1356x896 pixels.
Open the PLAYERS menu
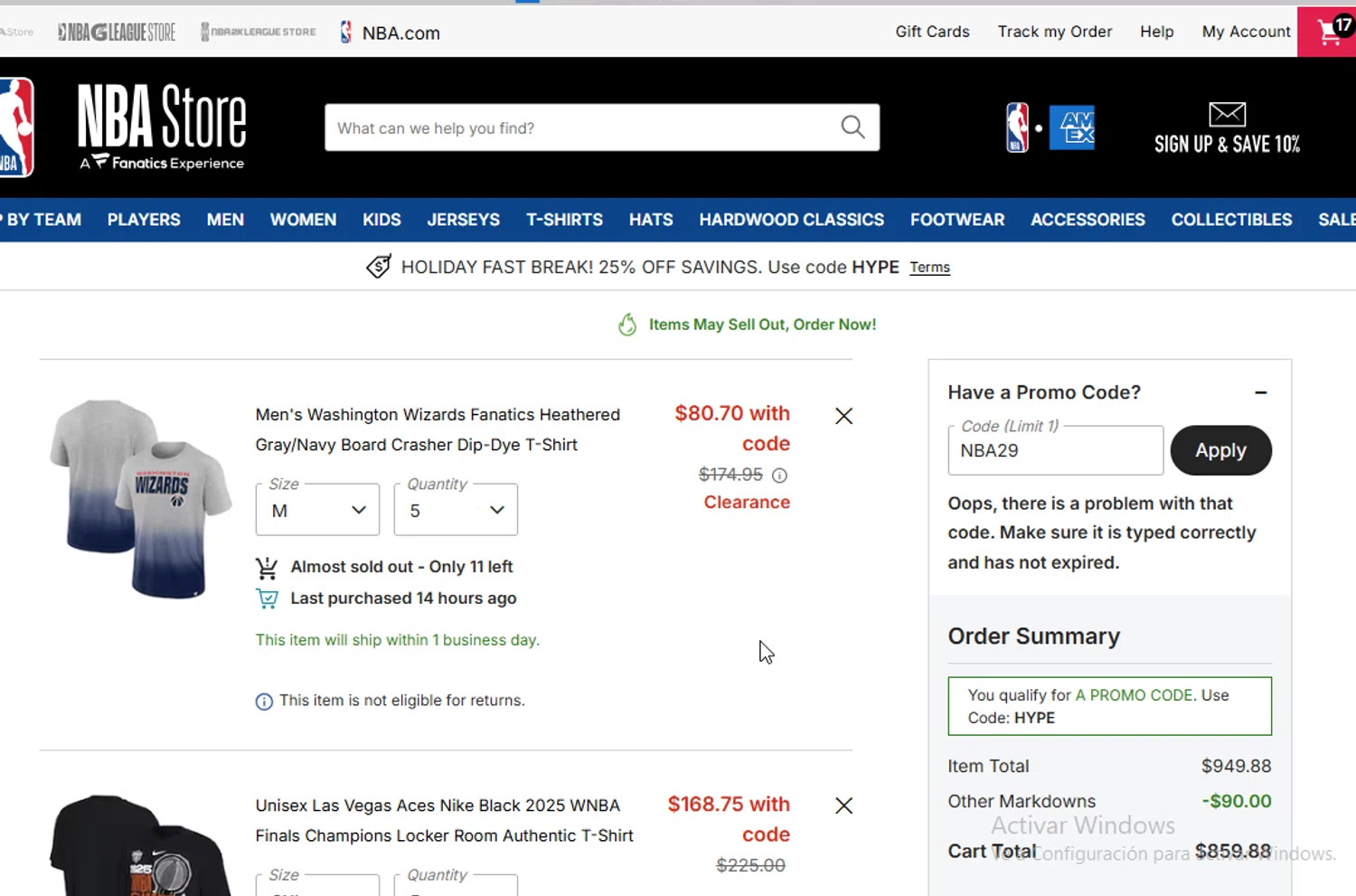click(x=144, y=220)
